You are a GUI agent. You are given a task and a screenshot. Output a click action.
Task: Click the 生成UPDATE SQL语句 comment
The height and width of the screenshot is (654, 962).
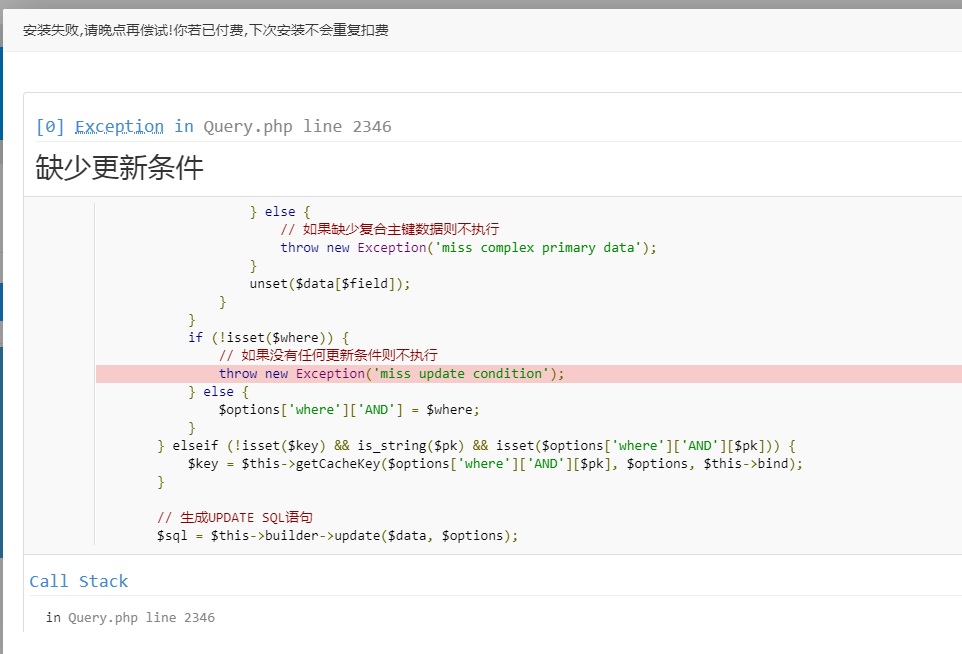click(235, 518)
